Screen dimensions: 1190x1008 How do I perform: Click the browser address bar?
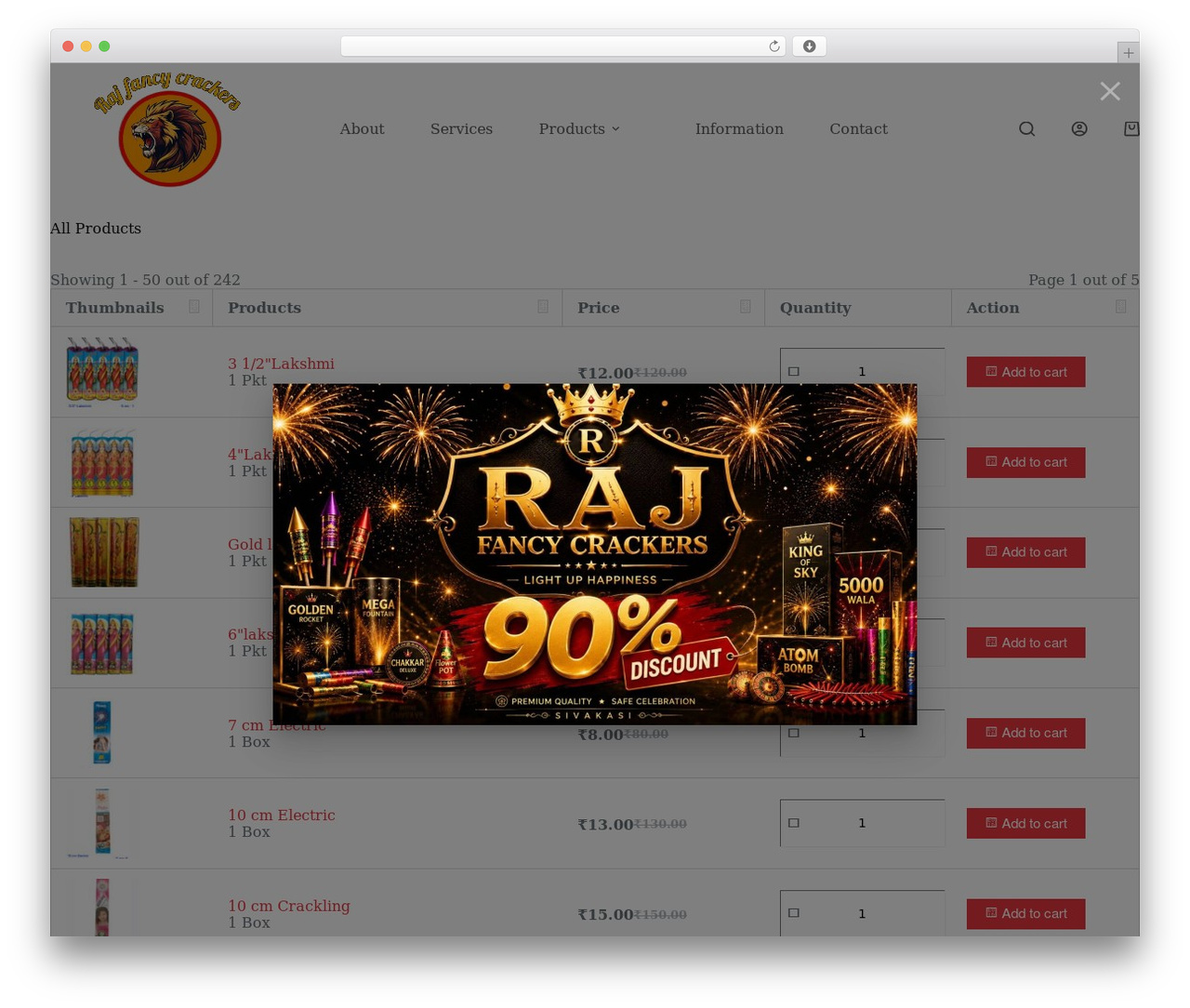[x=562, y=46]
